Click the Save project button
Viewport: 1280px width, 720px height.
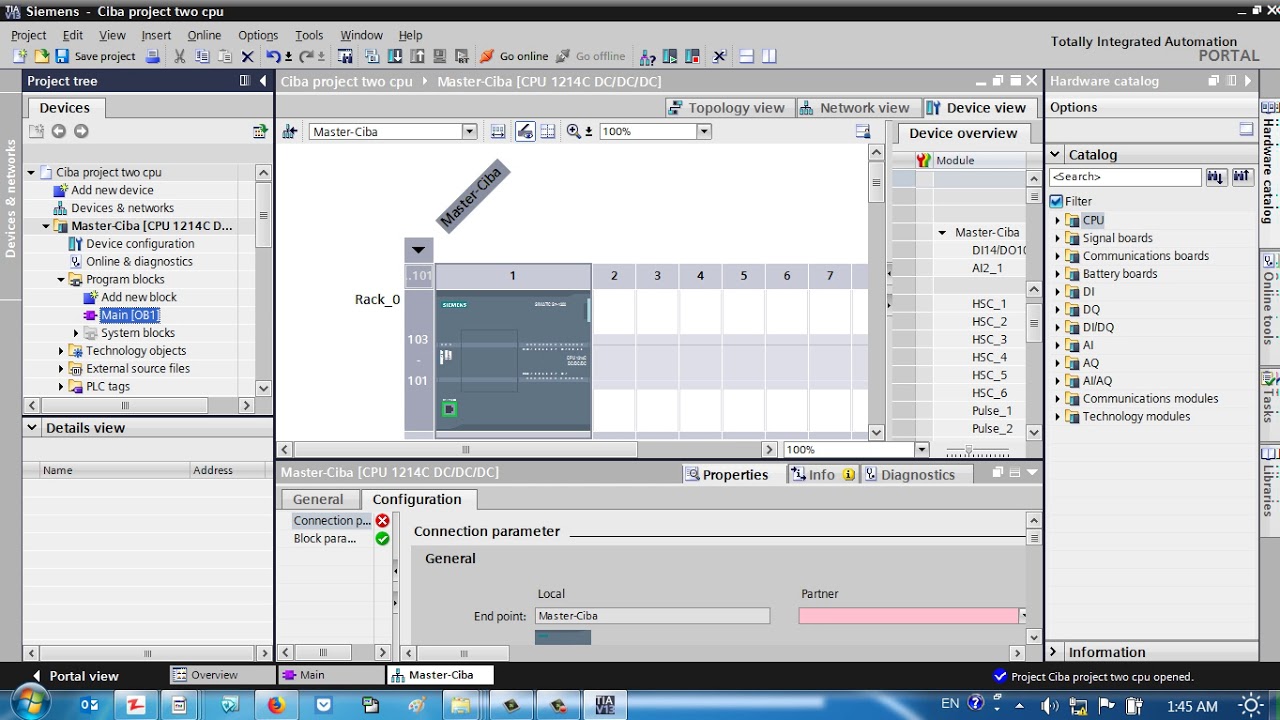point(95,57)
